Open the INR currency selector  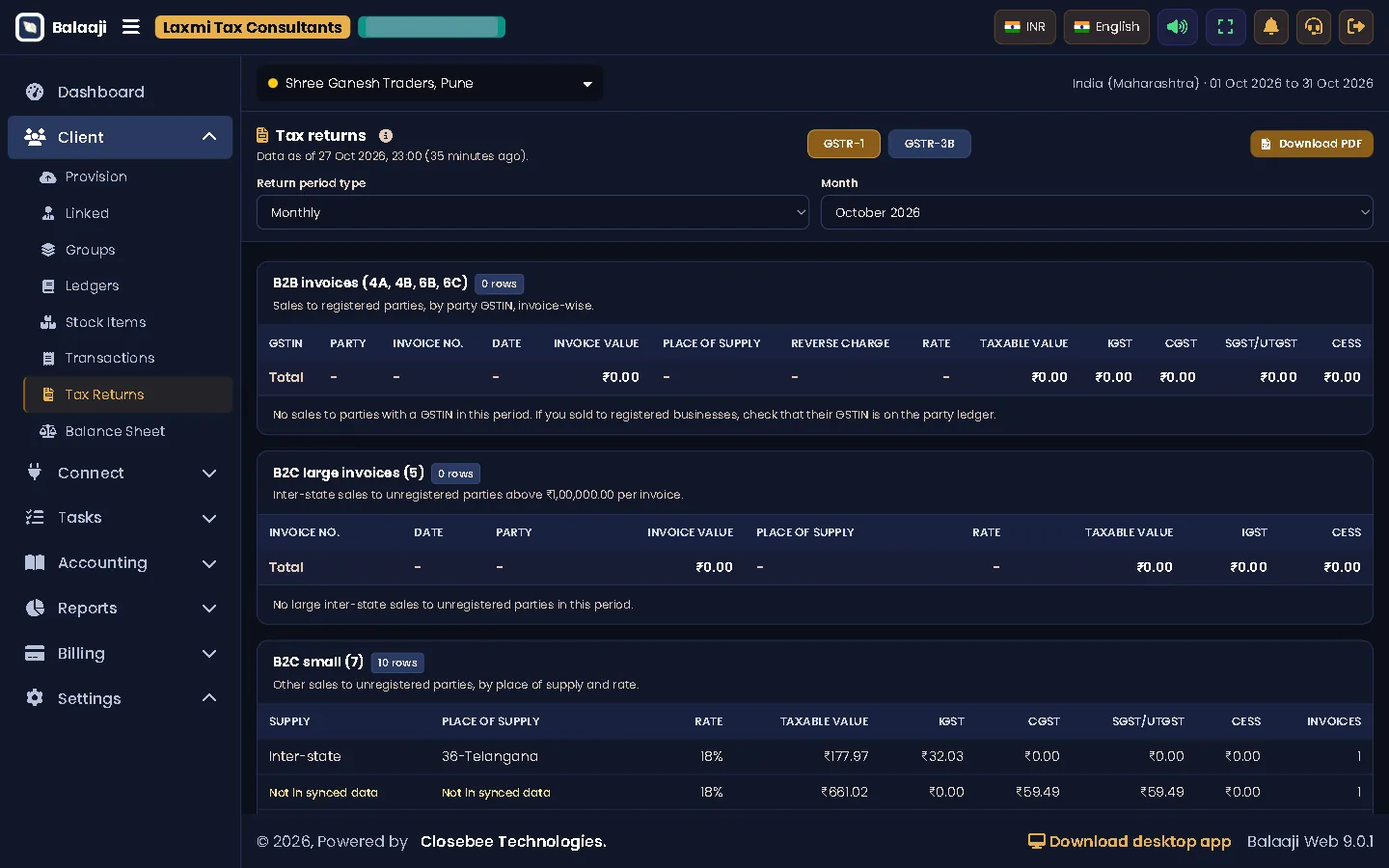click(1025, 27)
